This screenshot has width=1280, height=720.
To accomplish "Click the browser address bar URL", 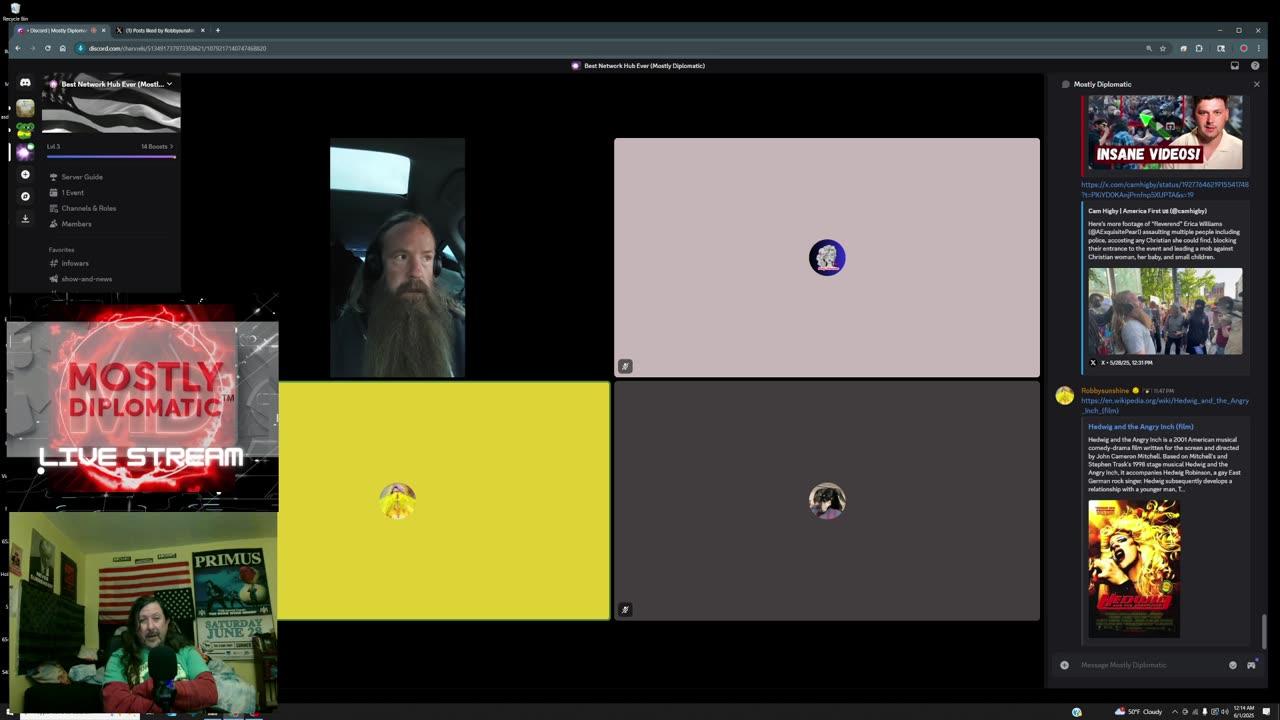I will [x=177, y=48].
